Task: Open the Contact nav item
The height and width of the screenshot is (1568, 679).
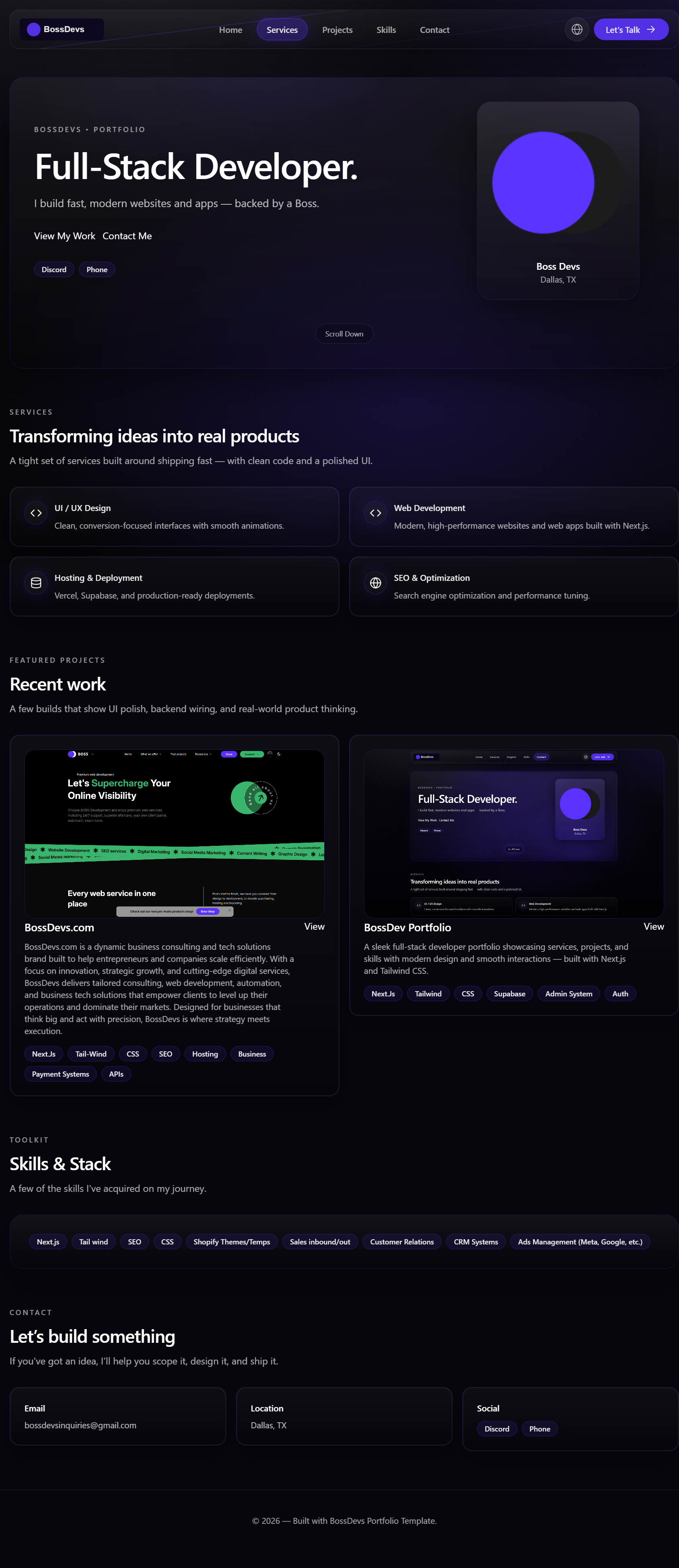Action: coord(435,30)
